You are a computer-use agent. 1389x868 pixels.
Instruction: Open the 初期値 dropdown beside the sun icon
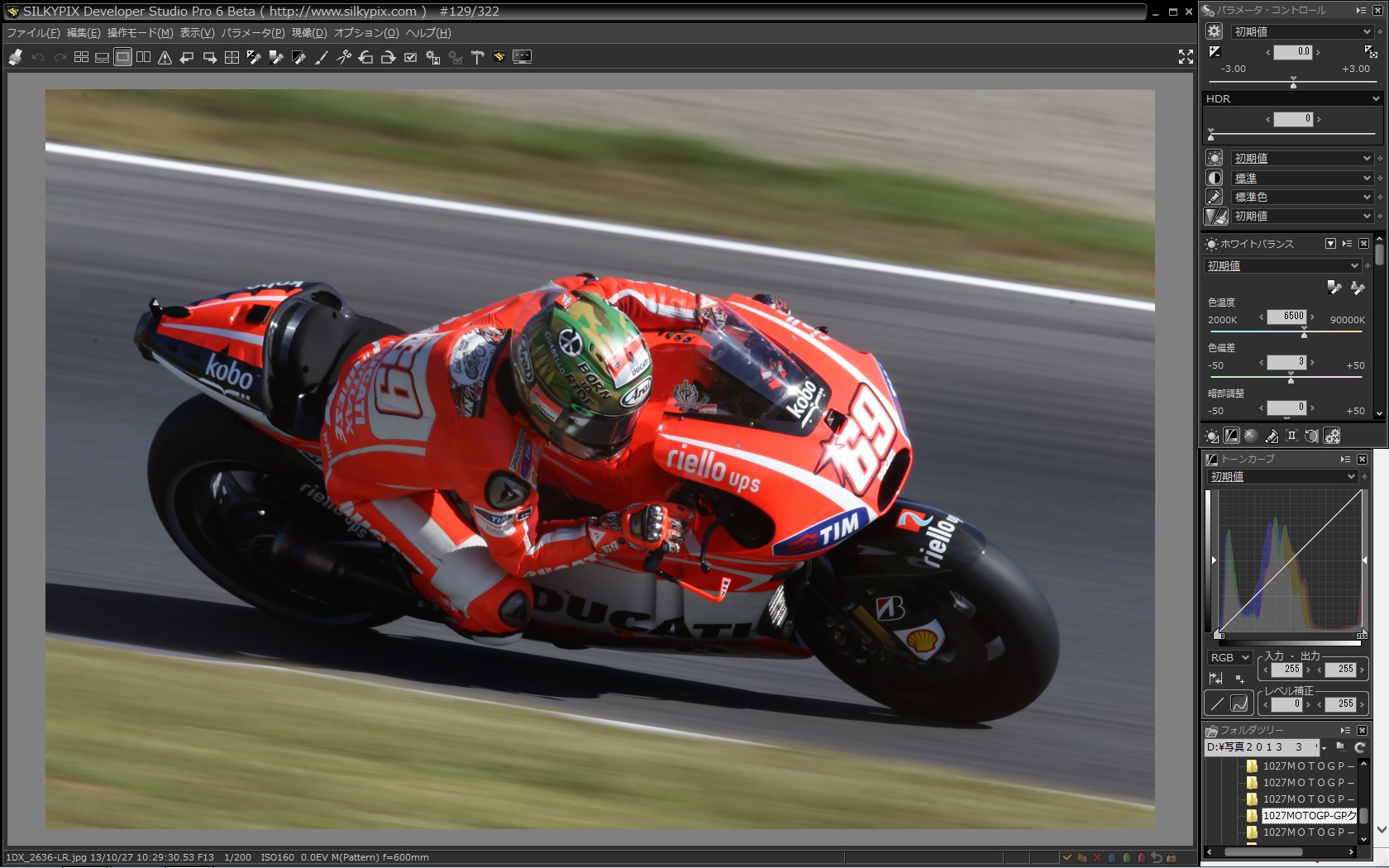(1301, 158)
